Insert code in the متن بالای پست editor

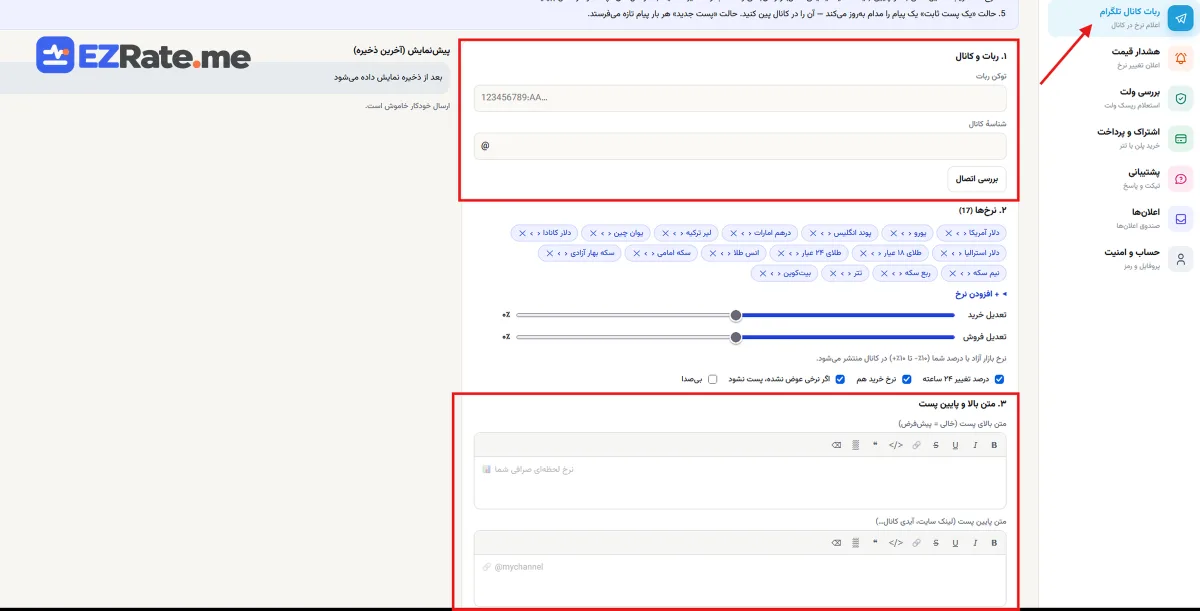point(896,445)
